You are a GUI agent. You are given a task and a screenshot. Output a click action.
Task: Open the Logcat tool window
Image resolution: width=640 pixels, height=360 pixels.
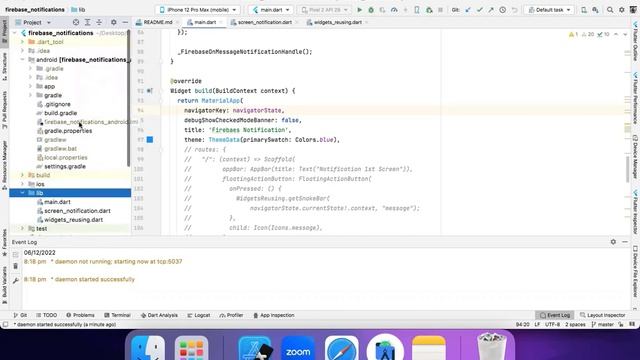(198, 315)
